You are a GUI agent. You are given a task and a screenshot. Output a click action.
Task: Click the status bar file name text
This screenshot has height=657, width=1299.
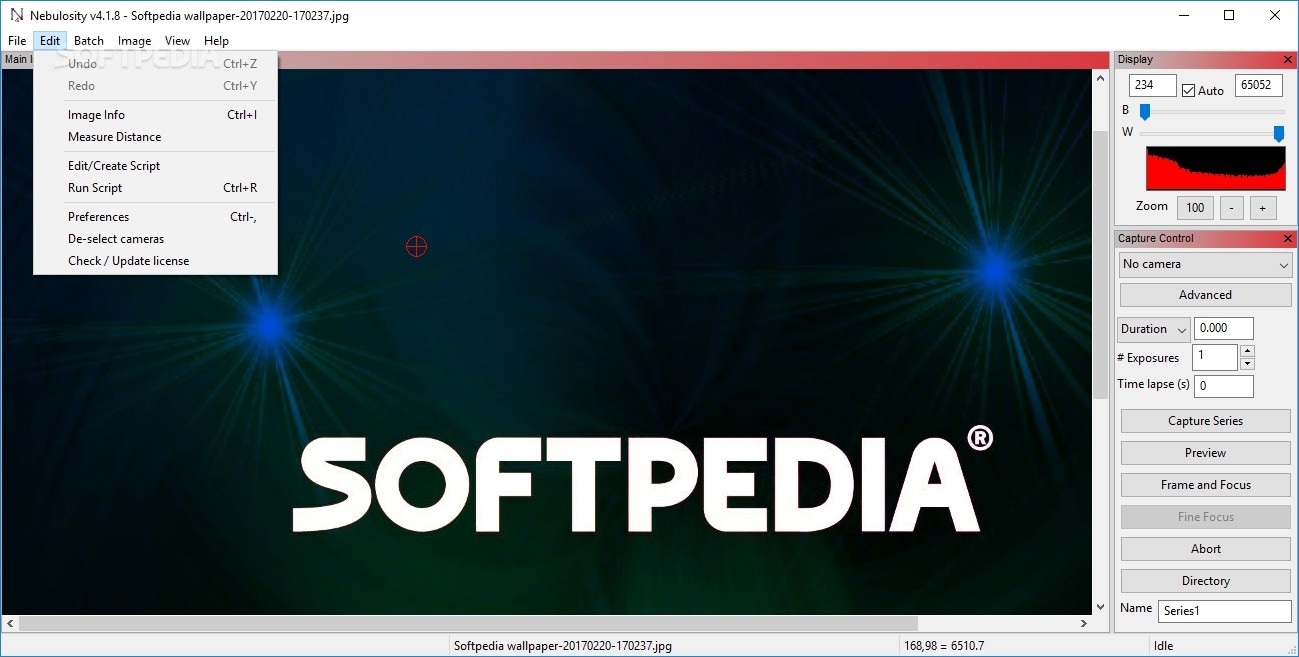(x=563, y=646)
